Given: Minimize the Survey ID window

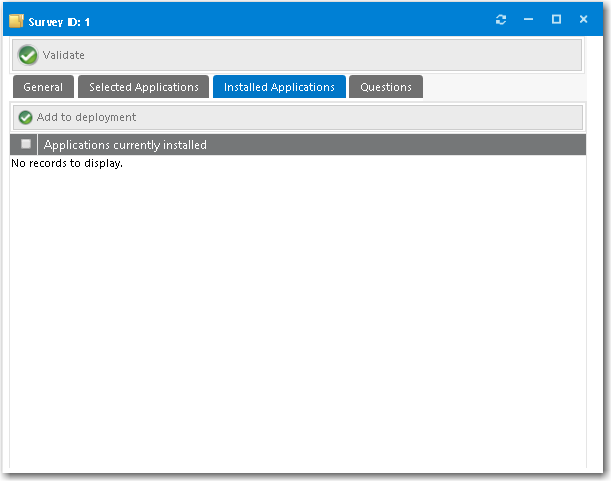Looking at the screenshot, I should coord(529,19).
